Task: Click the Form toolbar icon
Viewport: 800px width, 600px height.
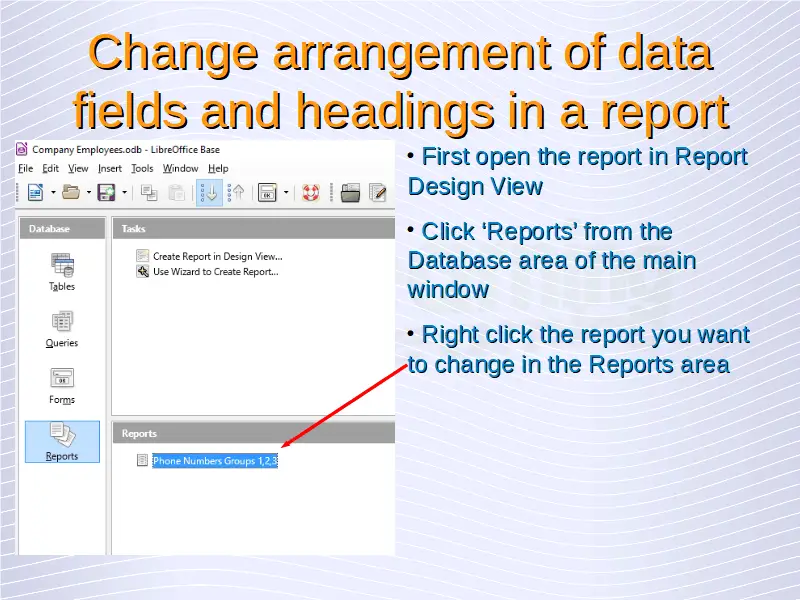Action: click(x=267, y=193)
